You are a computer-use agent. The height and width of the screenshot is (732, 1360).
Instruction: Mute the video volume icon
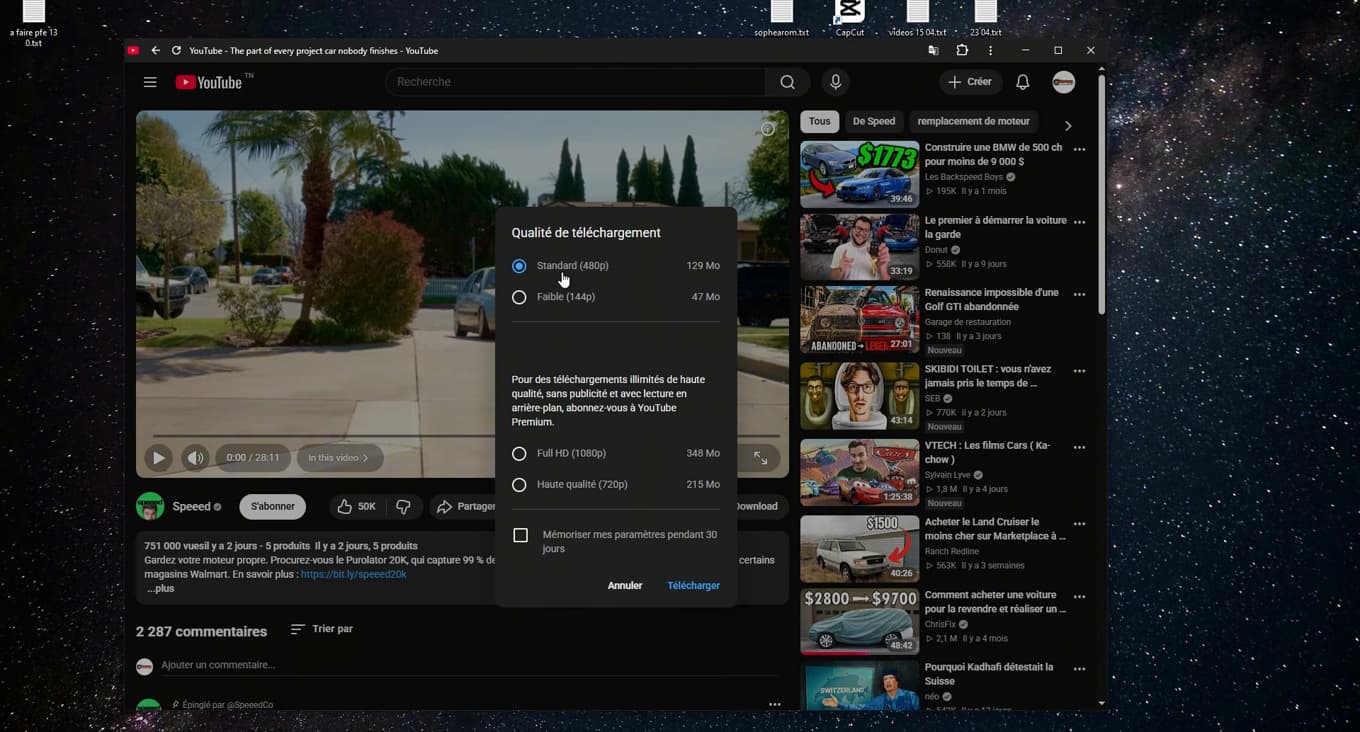point(195,458)
